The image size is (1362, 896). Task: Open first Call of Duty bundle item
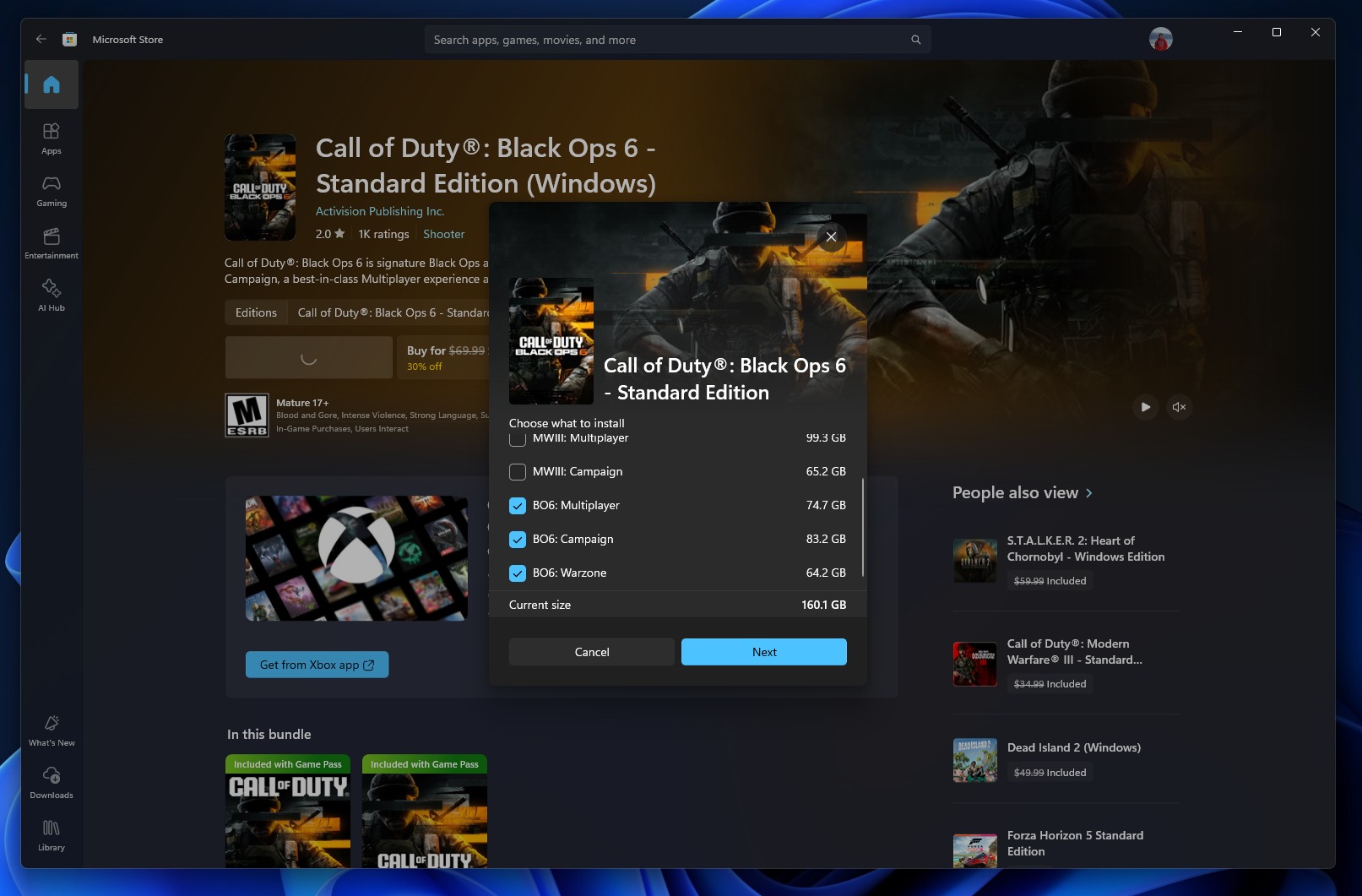(x=288, y=812)
